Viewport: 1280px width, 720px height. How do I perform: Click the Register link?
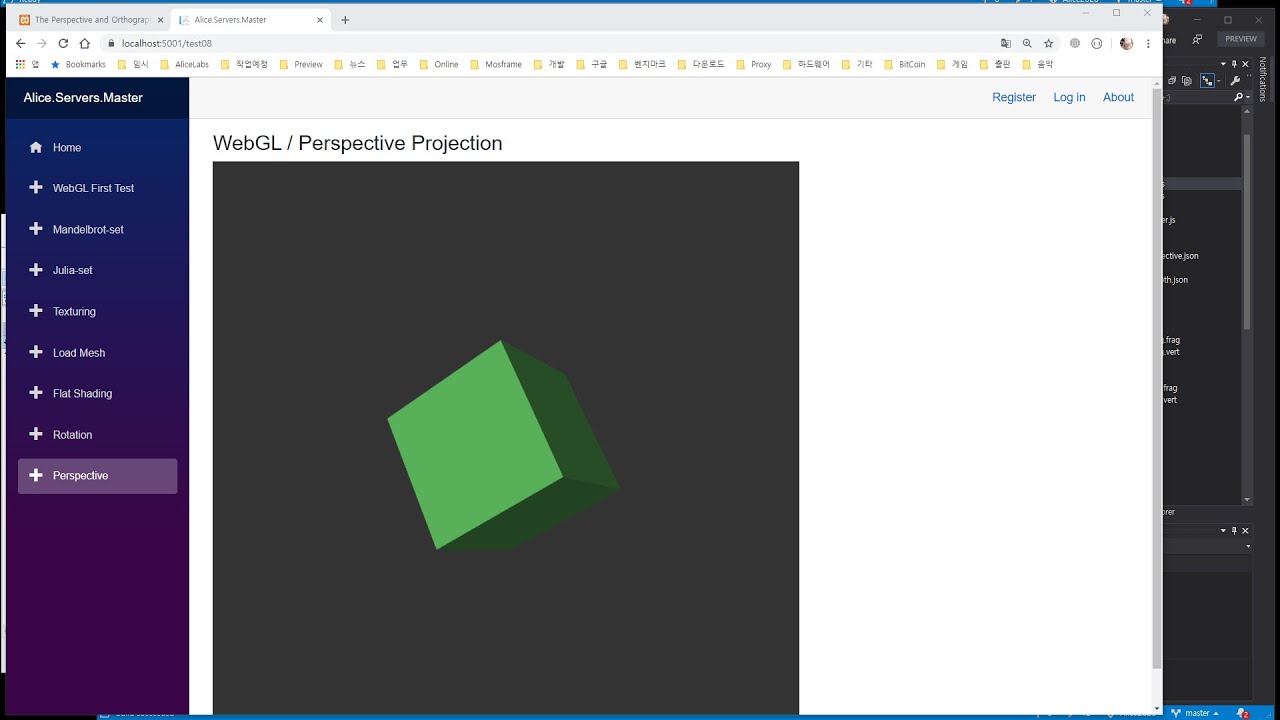click(x=1014, y=97)
